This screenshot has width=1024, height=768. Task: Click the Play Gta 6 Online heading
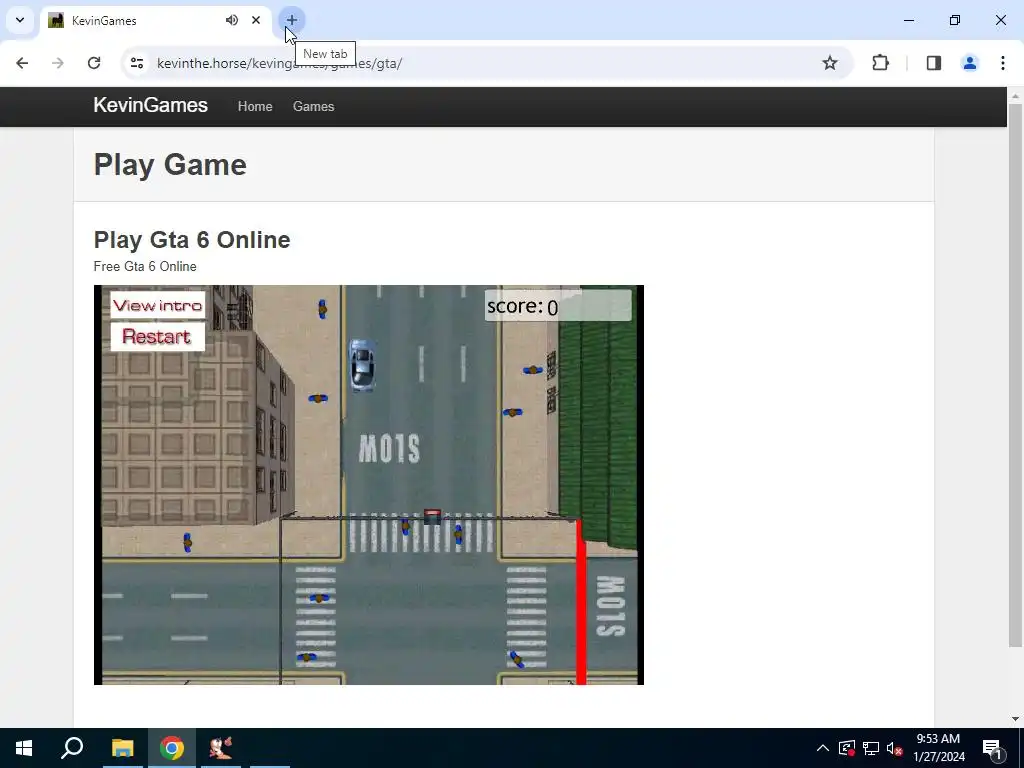pos(192,240)
